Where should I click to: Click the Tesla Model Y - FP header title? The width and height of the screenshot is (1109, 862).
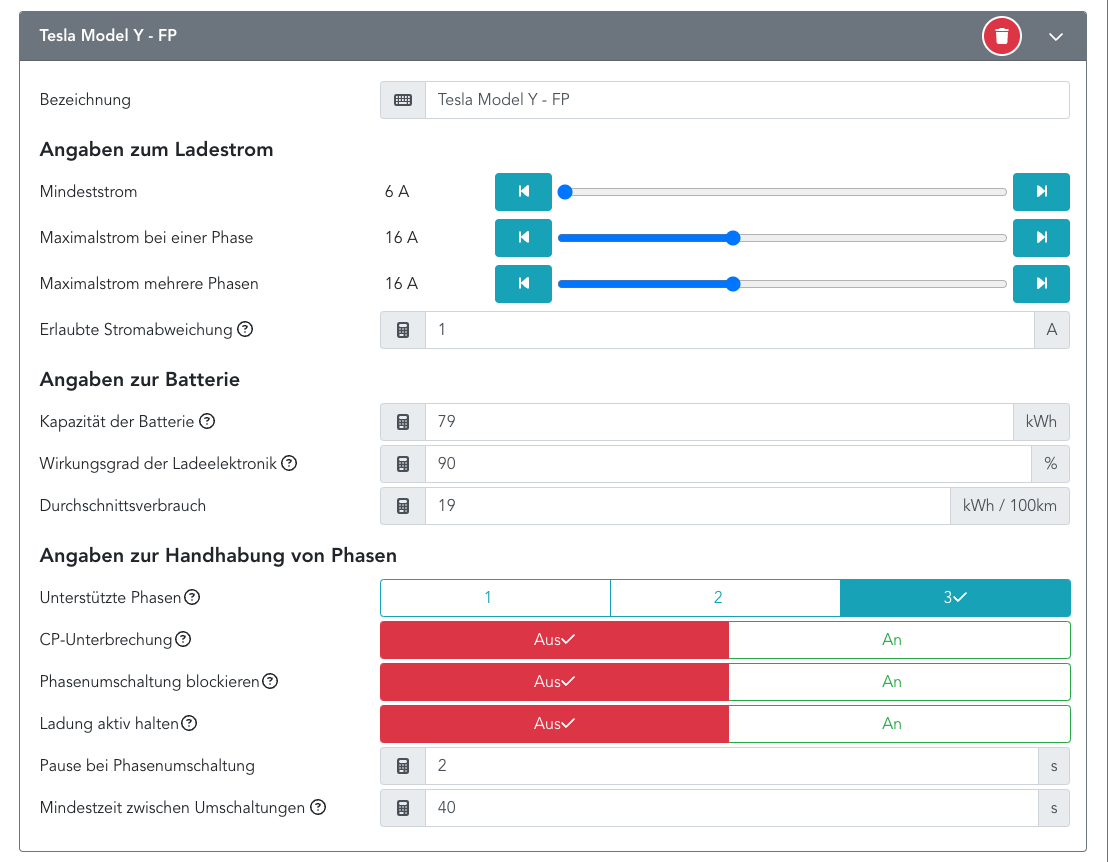(108, 35)
